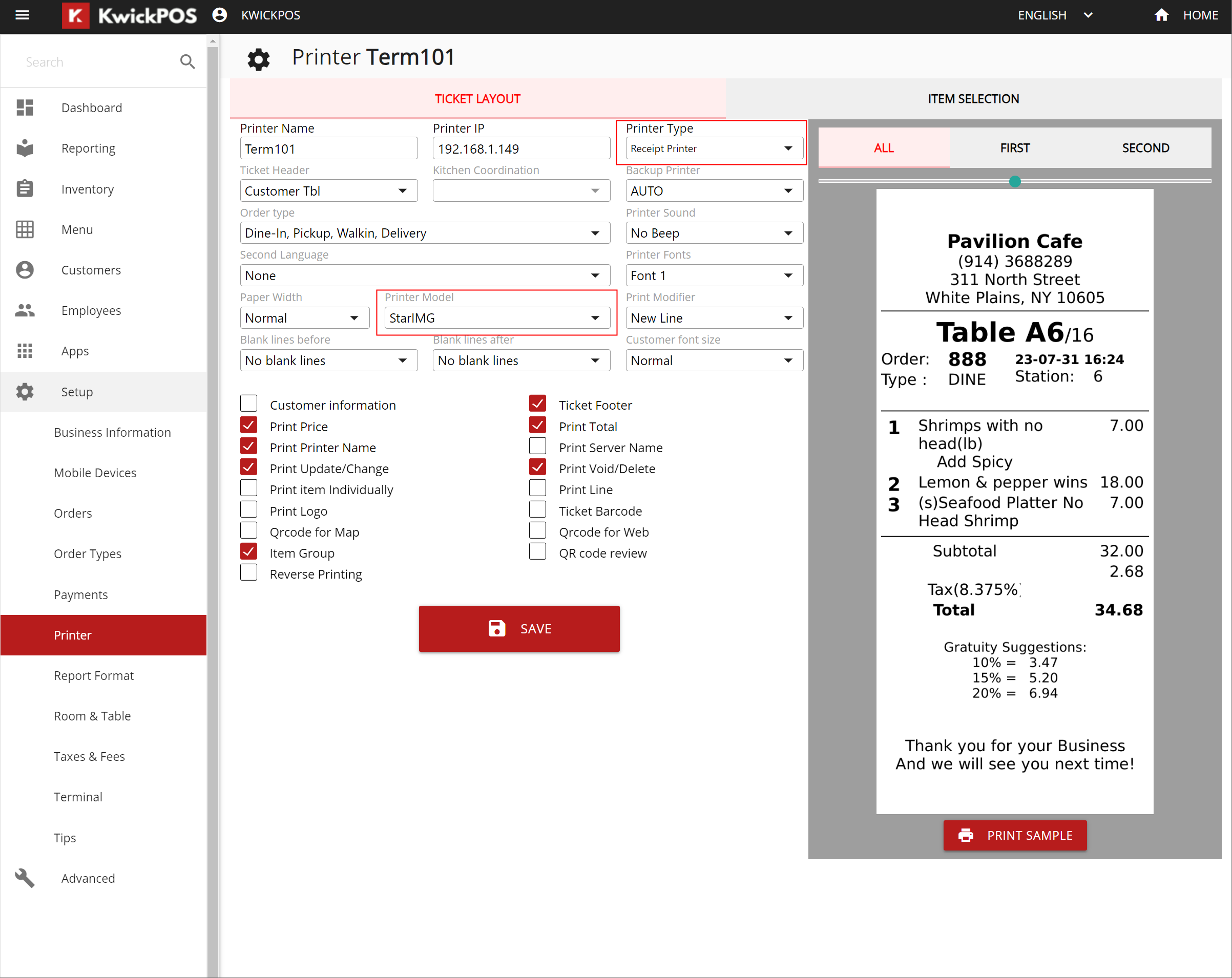
Task: Click the printer icon on Print Sample
Action: [x=966, y=835]
